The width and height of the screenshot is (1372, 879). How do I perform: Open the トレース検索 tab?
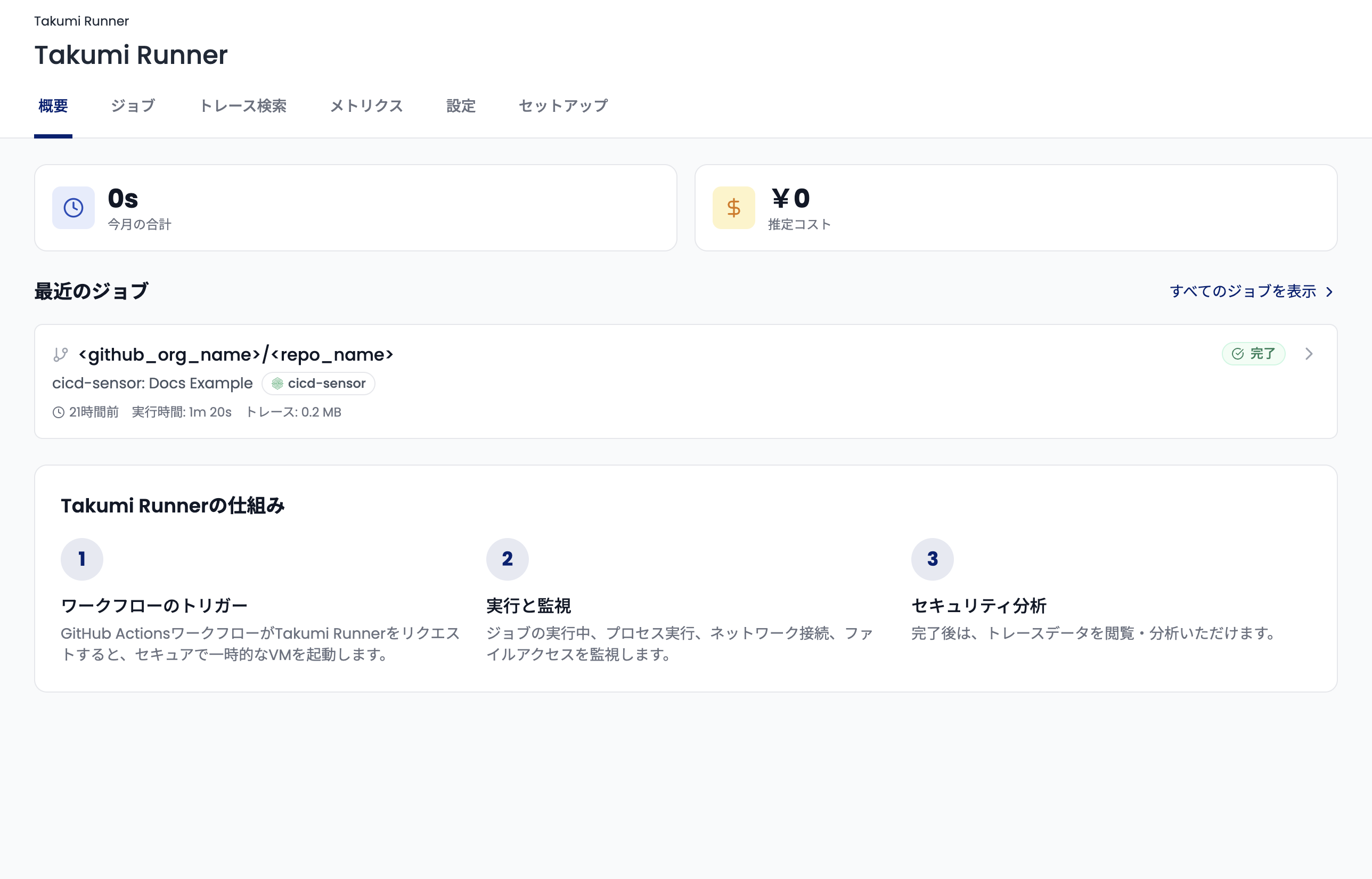[243, 105]
